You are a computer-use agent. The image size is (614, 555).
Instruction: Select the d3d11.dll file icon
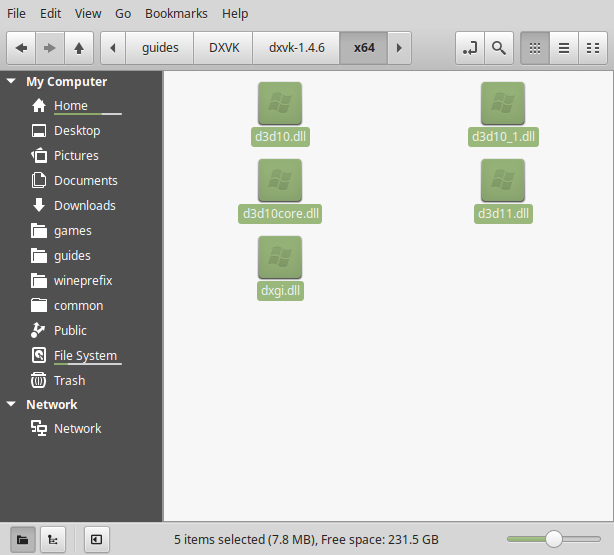pos(503,181)
